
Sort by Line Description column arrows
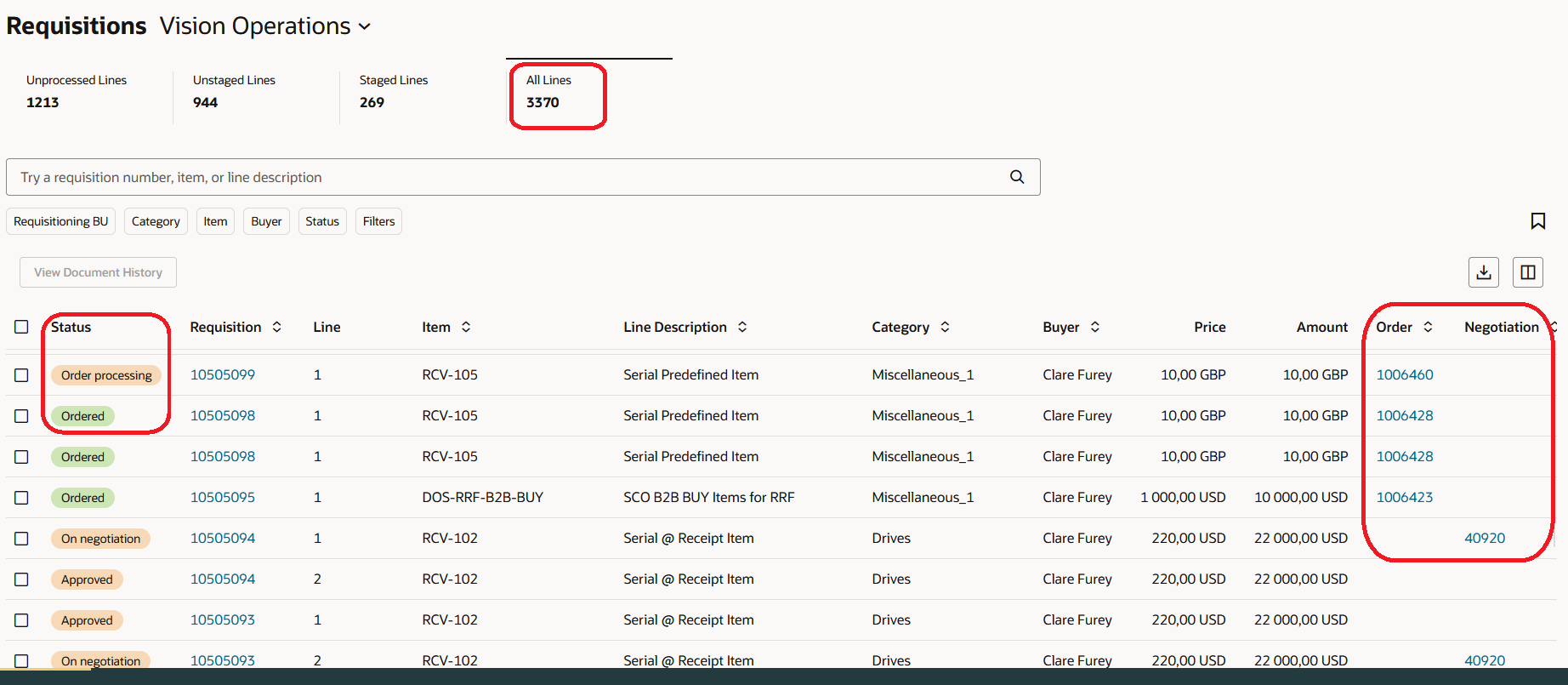(x=742, y=327)
